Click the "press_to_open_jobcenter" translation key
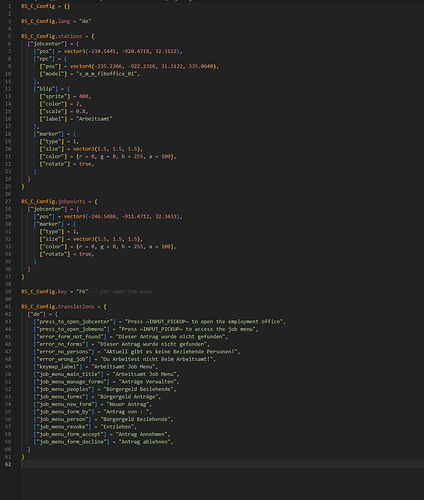 coord(74,322)
